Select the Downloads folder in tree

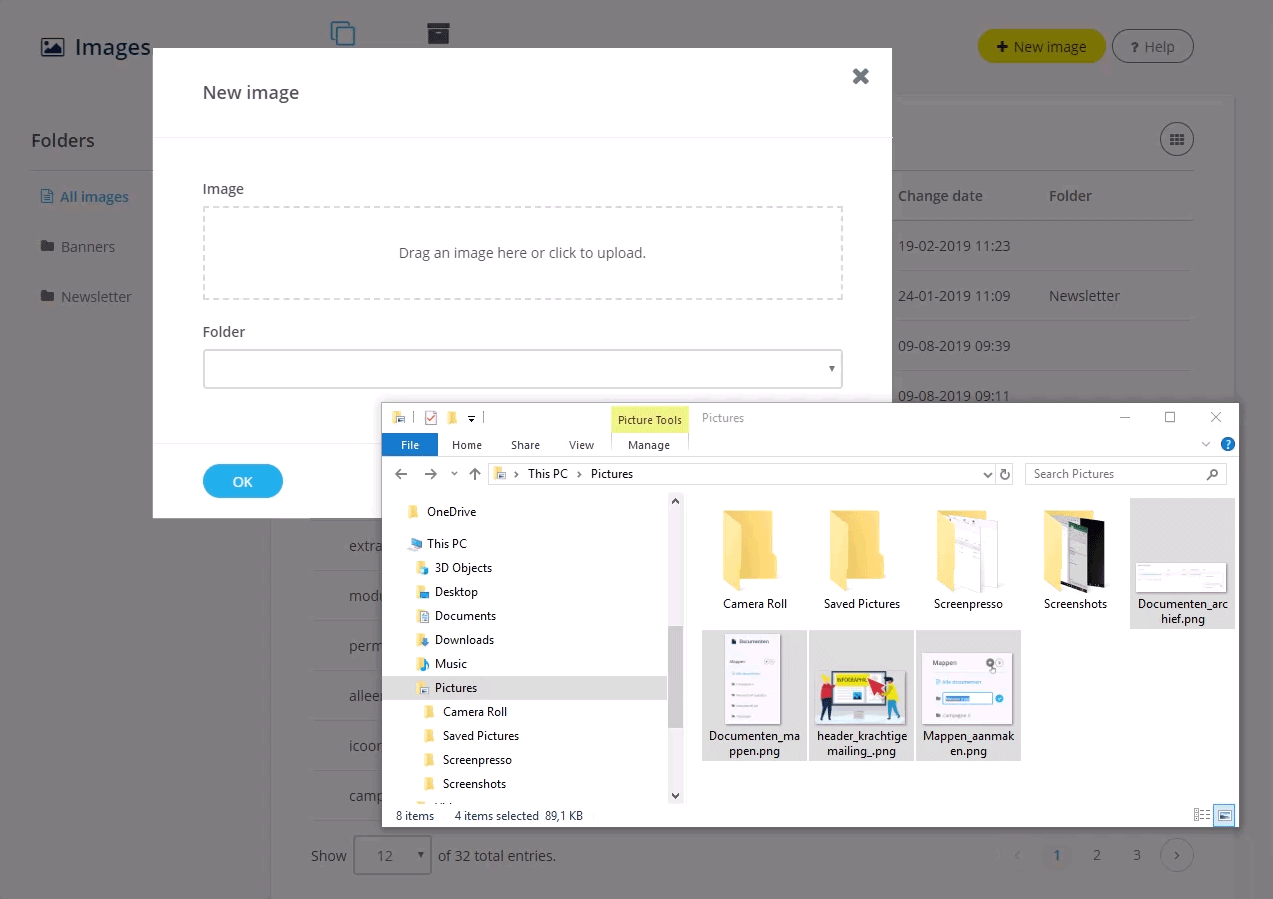tap(464, 640)
